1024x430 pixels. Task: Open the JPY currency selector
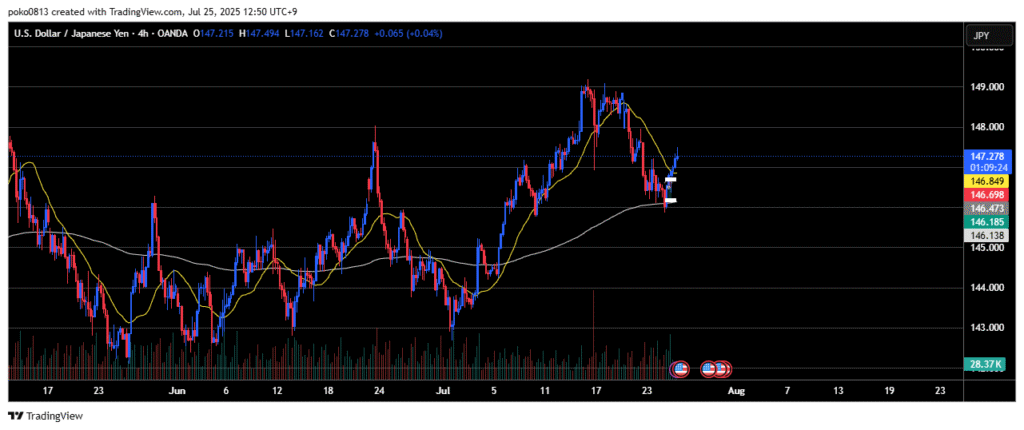981,36
